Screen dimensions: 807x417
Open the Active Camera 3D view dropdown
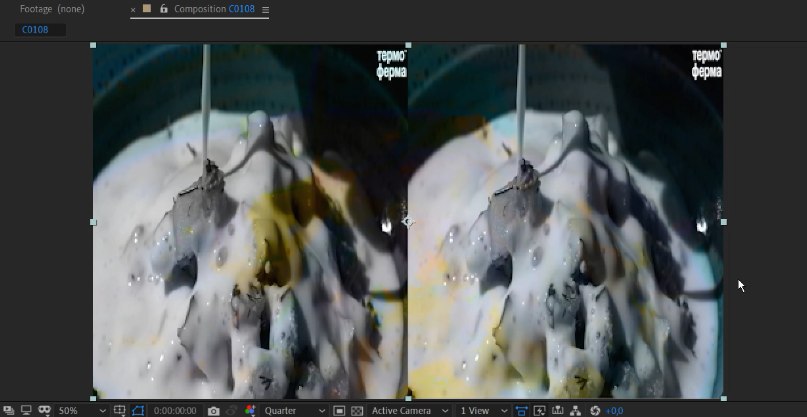tap(410, 410)
